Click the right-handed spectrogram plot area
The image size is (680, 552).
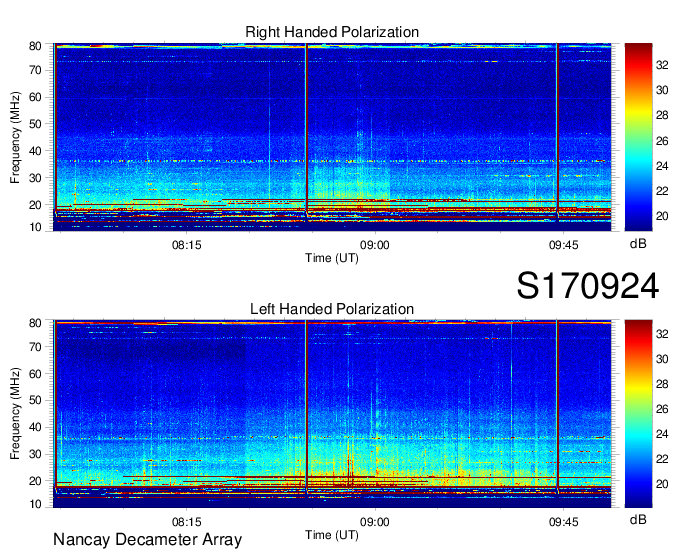(332, 137)
